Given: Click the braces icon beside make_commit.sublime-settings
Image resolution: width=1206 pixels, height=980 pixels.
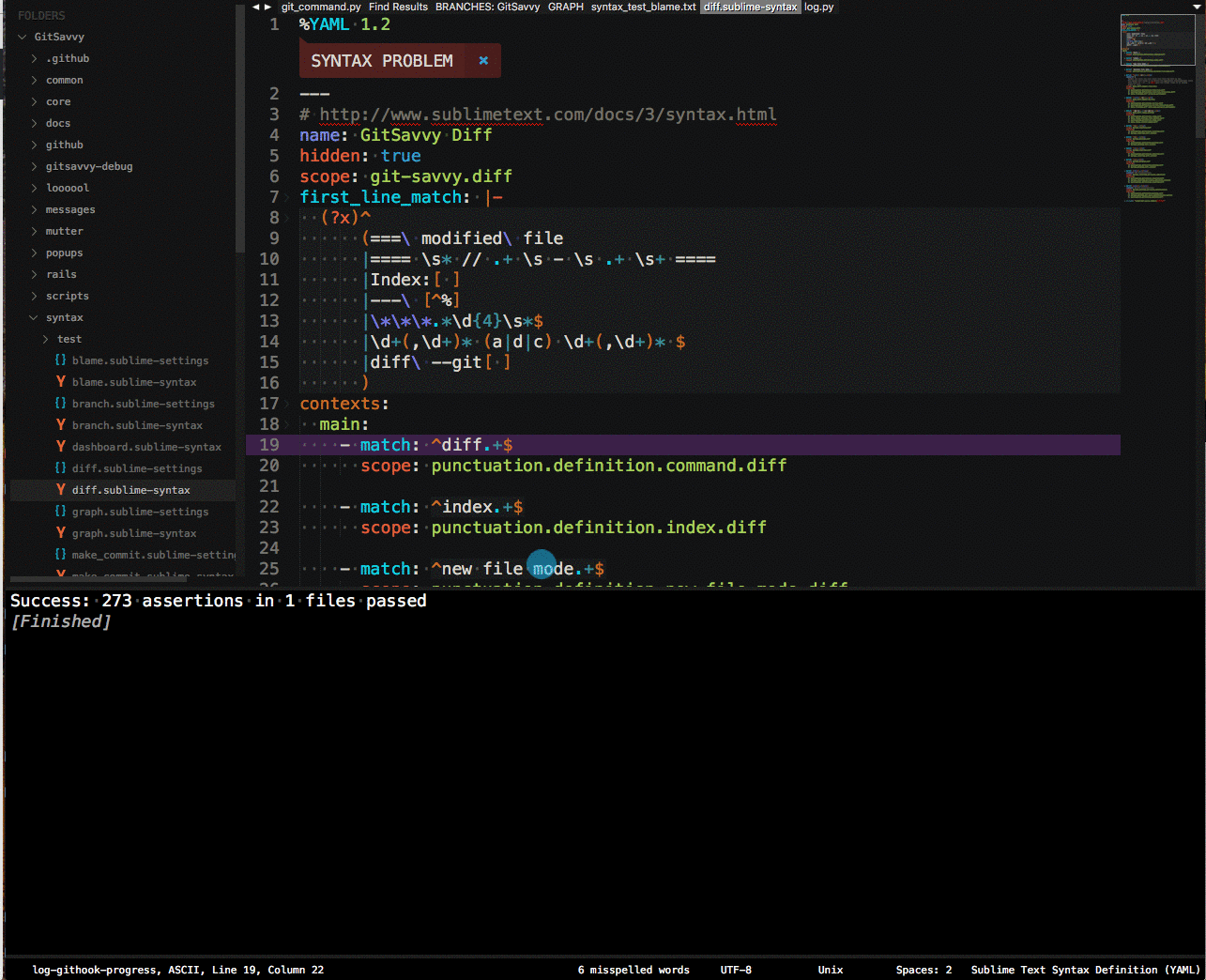Looking at the screenshot, I should pyautogui.click(x=60, y=555).
